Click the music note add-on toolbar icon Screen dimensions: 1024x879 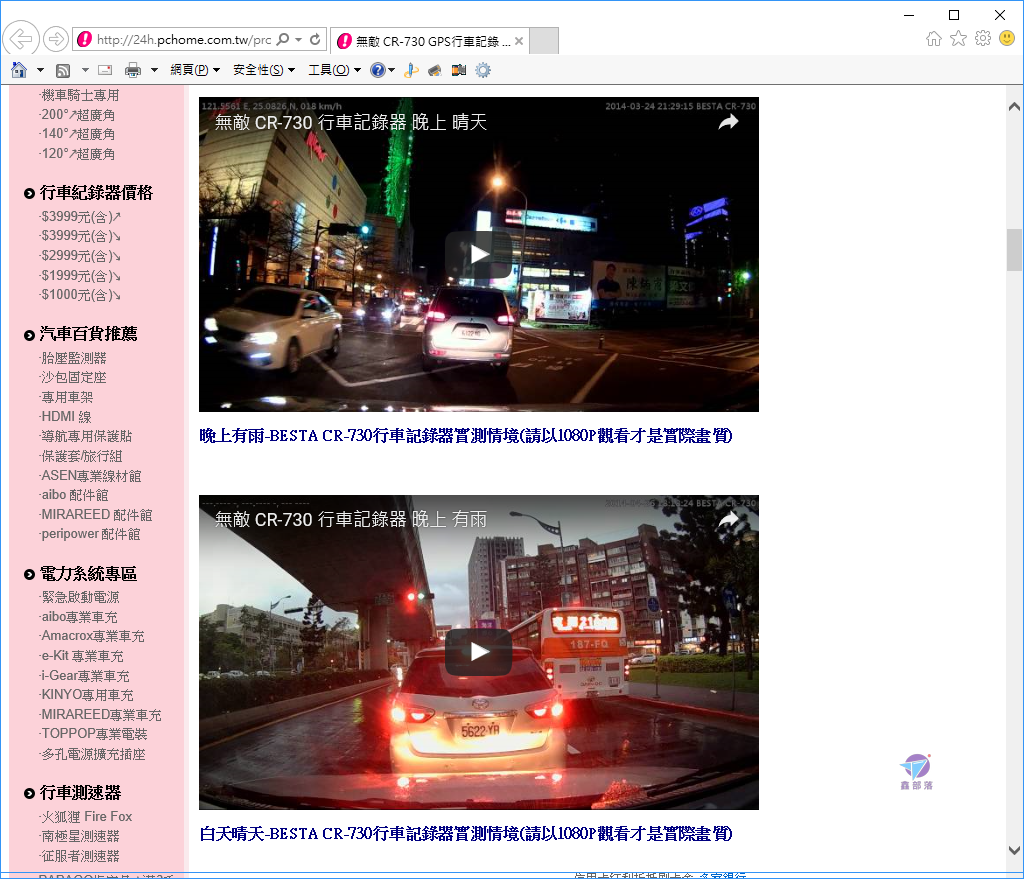[411, 70]
